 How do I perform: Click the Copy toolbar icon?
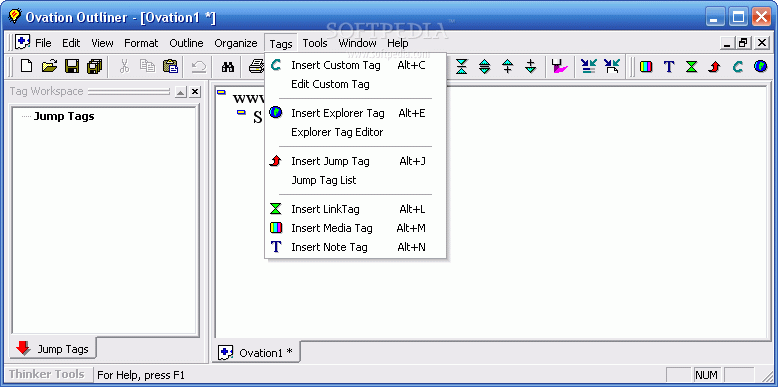(x=147, y=66)
